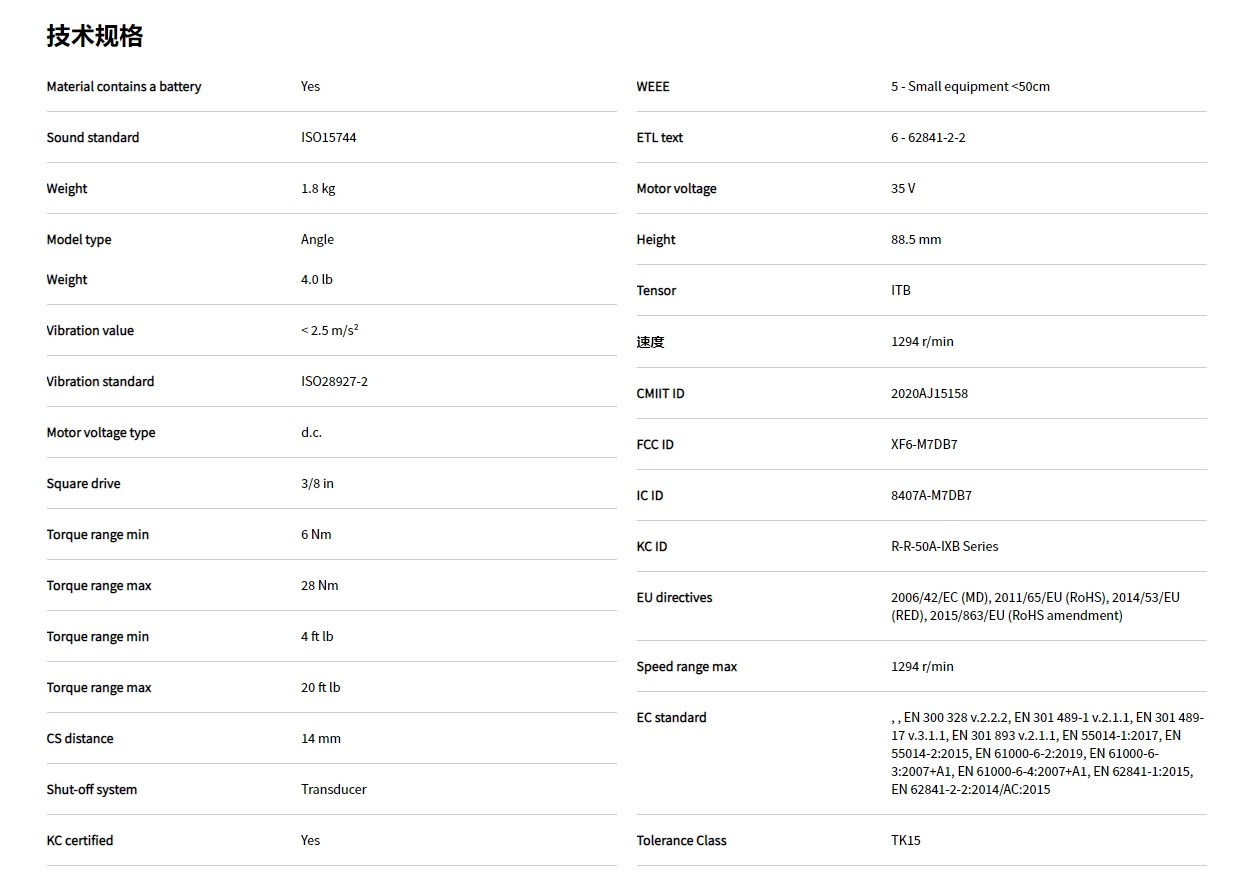Click the 速度 label
The image size is (1254, 870).
pyautogui.click(x=650, y=342)
